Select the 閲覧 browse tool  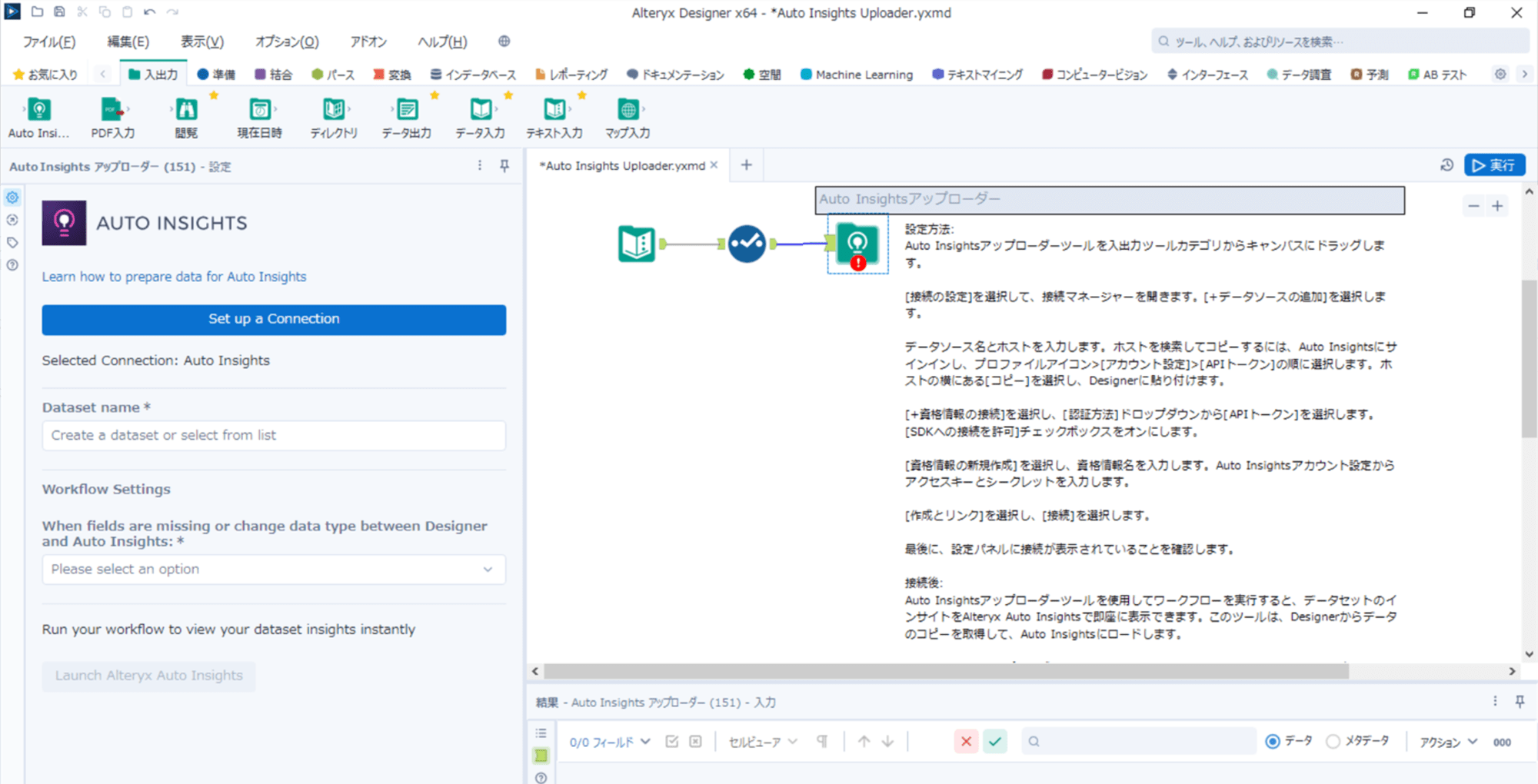point(186,118)
